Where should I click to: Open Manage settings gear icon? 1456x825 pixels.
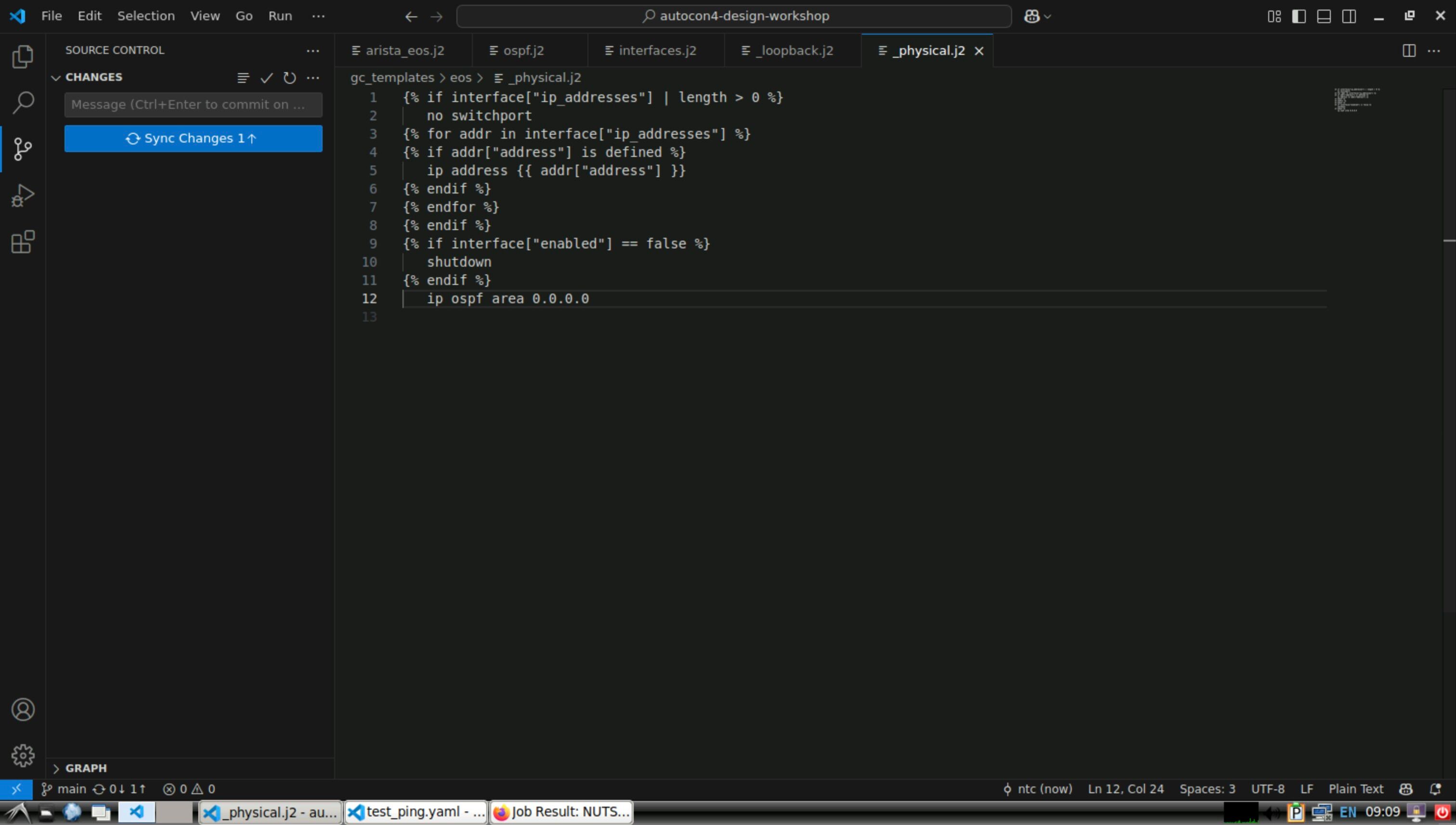click(23, 755)
